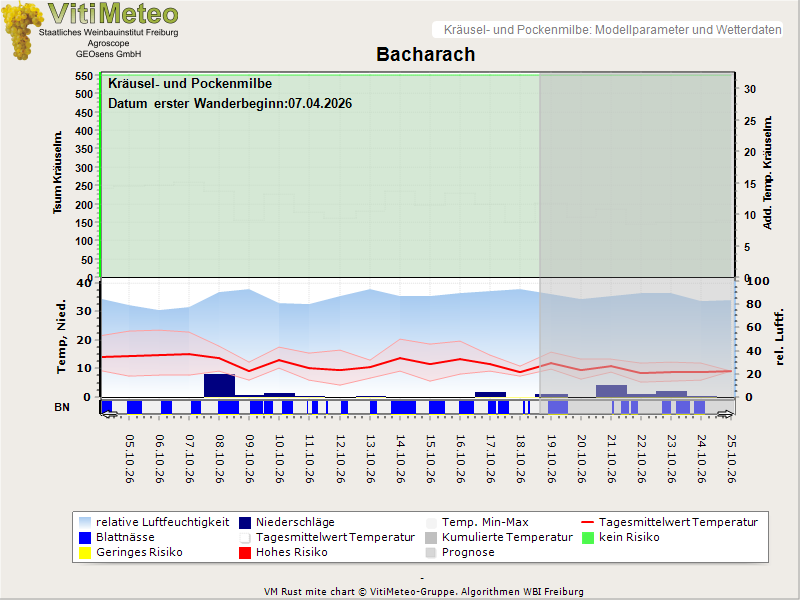Image resolution: width=800 pixels, height=600 pixels.
Task: Click the 'Agroscope' text under the logo
Action: (x=108, y=43)
